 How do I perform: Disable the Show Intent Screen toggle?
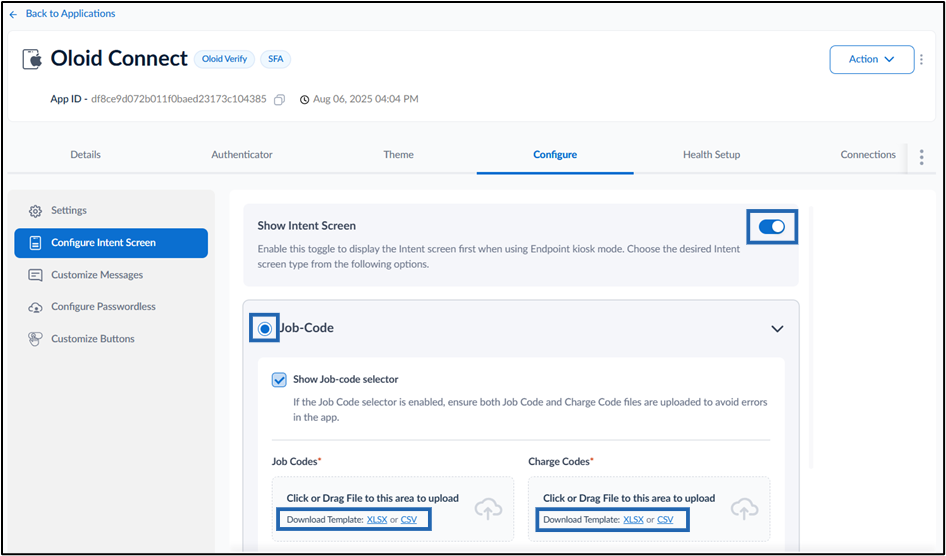tap(772, 227)
